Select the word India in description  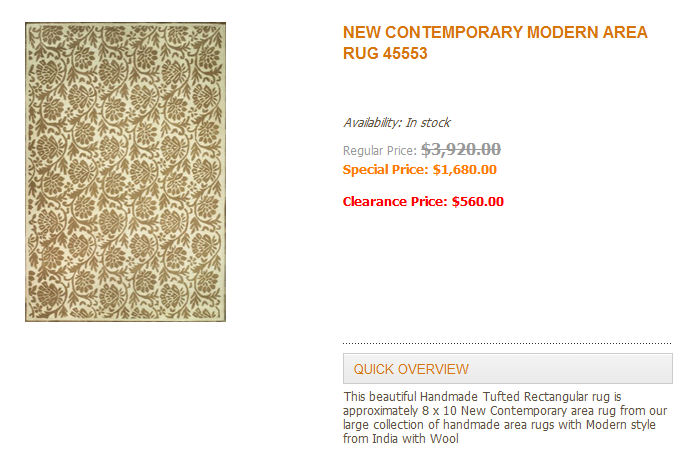point(385,439)
